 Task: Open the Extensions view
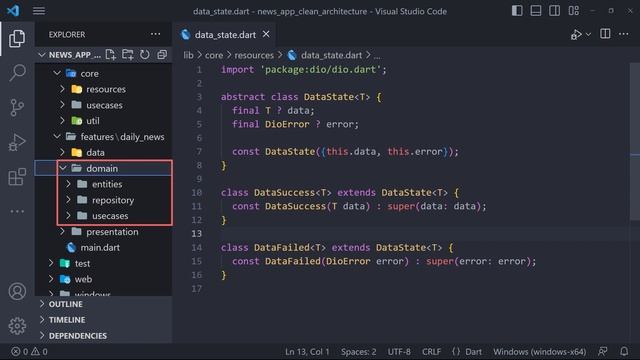17,177
